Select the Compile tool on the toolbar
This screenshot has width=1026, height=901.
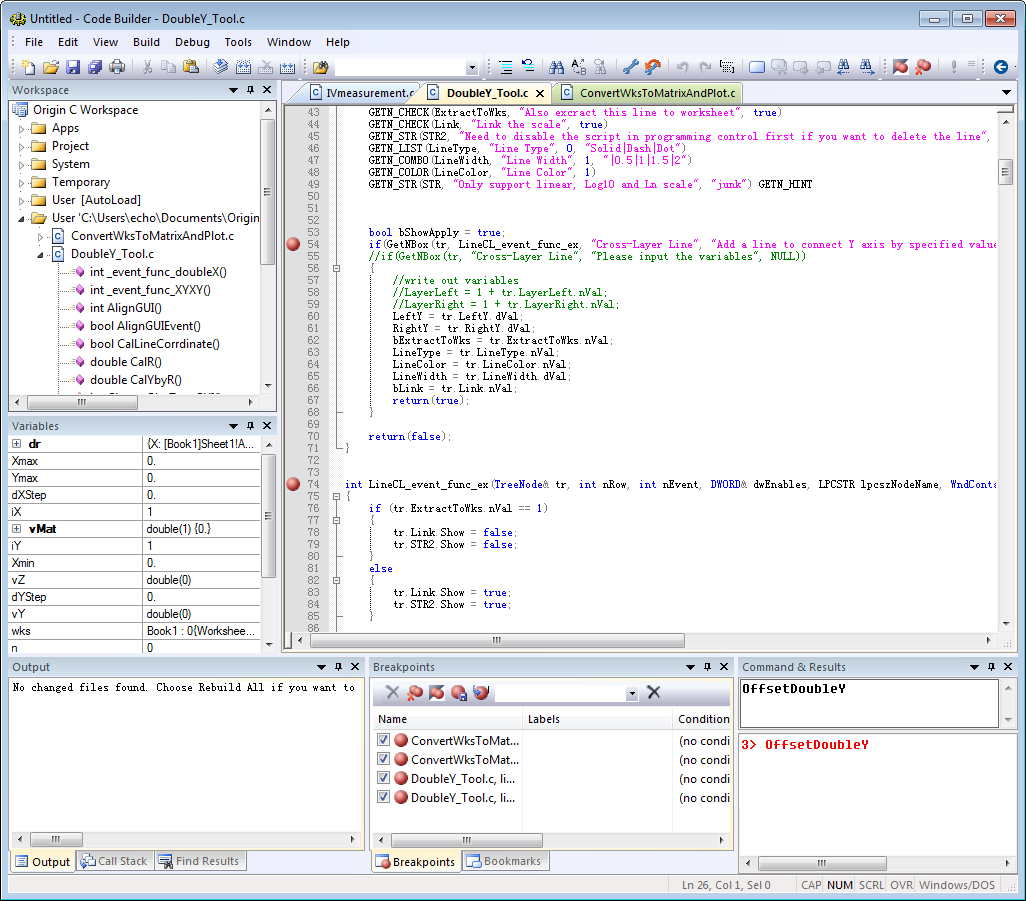(x=219, y=67)
